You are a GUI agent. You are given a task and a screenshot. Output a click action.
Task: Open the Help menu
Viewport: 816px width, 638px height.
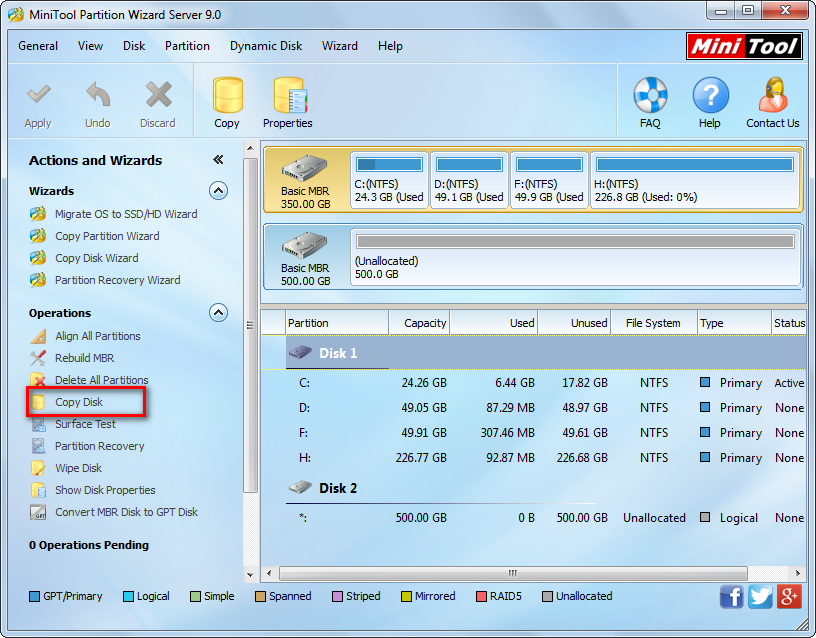390,46
